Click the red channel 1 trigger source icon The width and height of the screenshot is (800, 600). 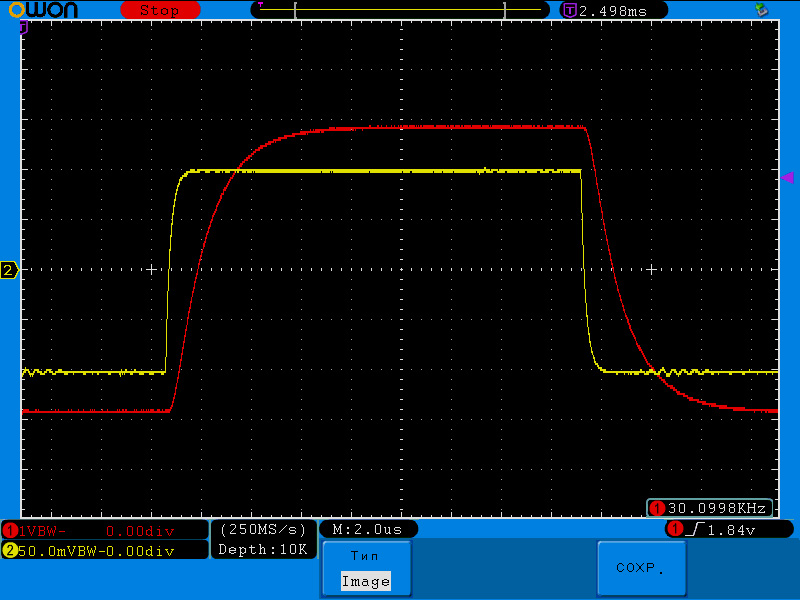[675, 529]
